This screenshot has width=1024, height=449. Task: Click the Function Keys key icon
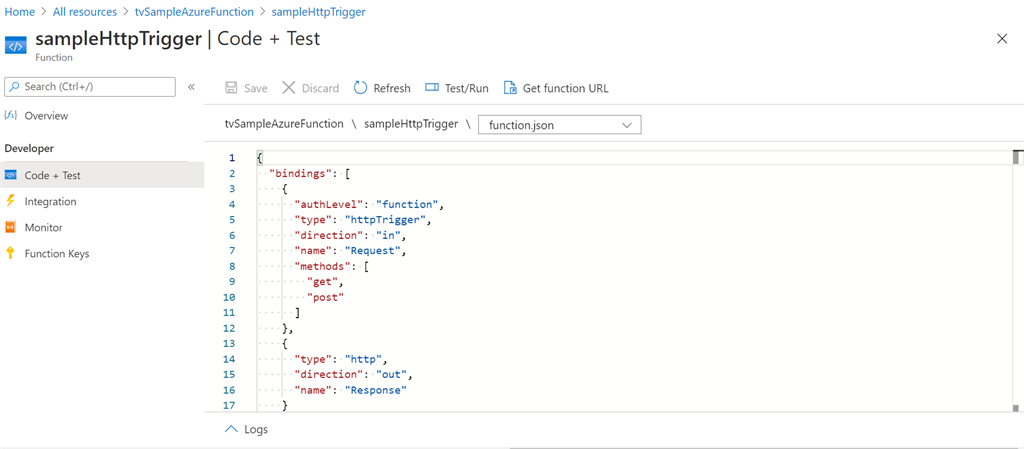[x=10, y=253]
